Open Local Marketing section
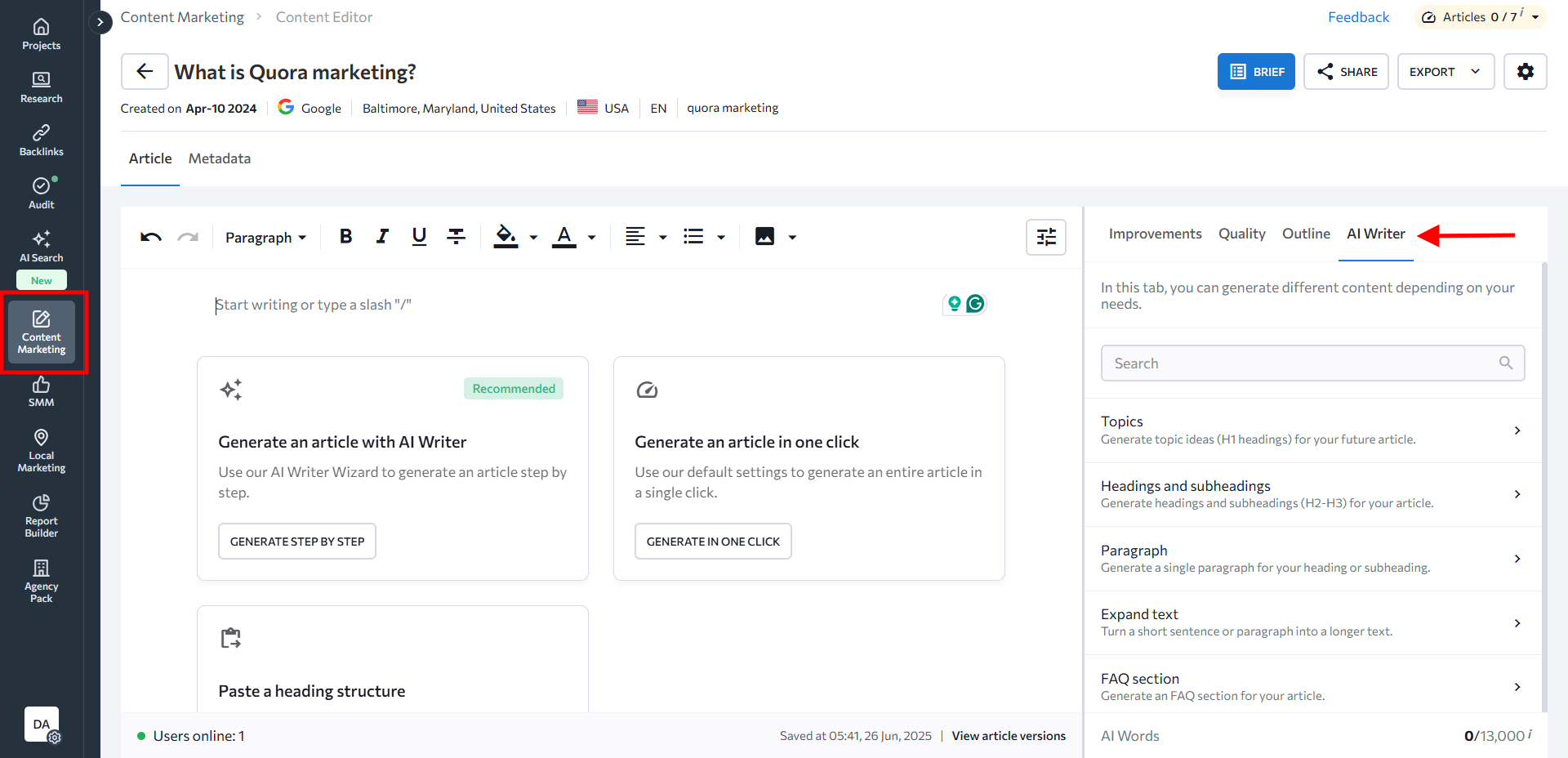 [41, 450]
